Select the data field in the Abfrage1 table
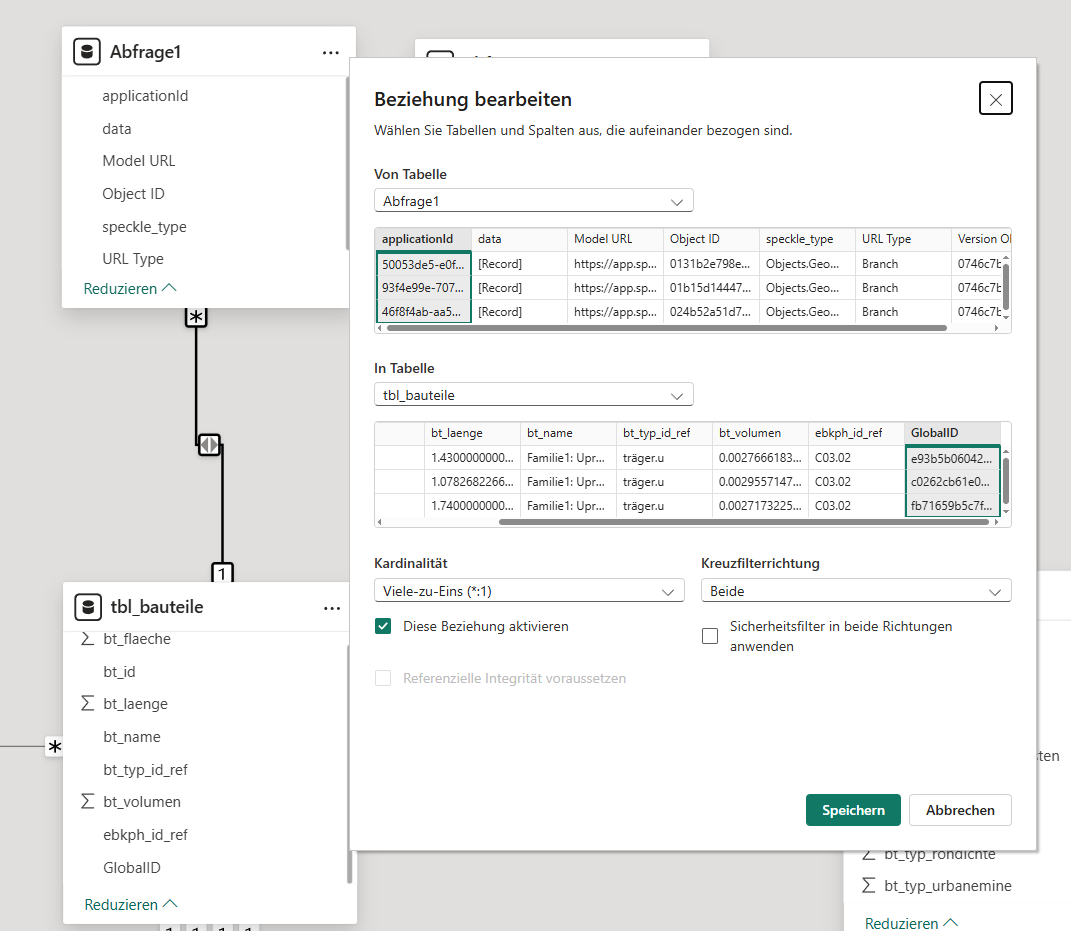Image resolution: width=1071 pixels, height=931 pixels. coord(117,128)
